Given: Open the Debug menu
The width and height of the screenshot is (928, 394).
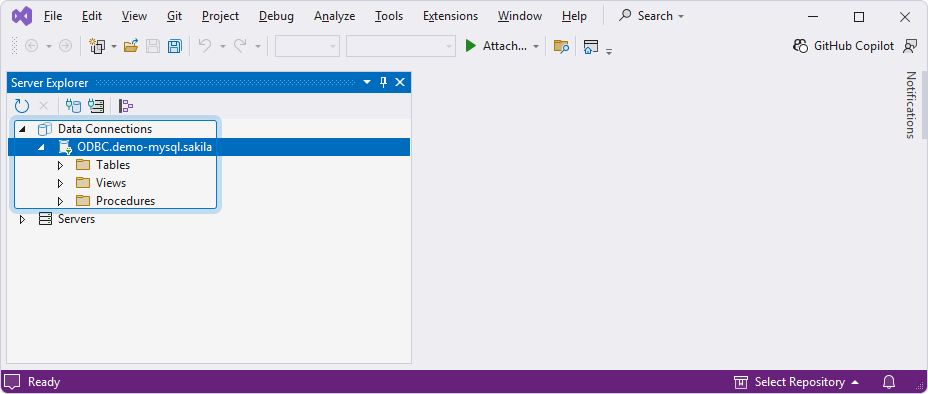Looking at the screenshot, I should 276,16.
